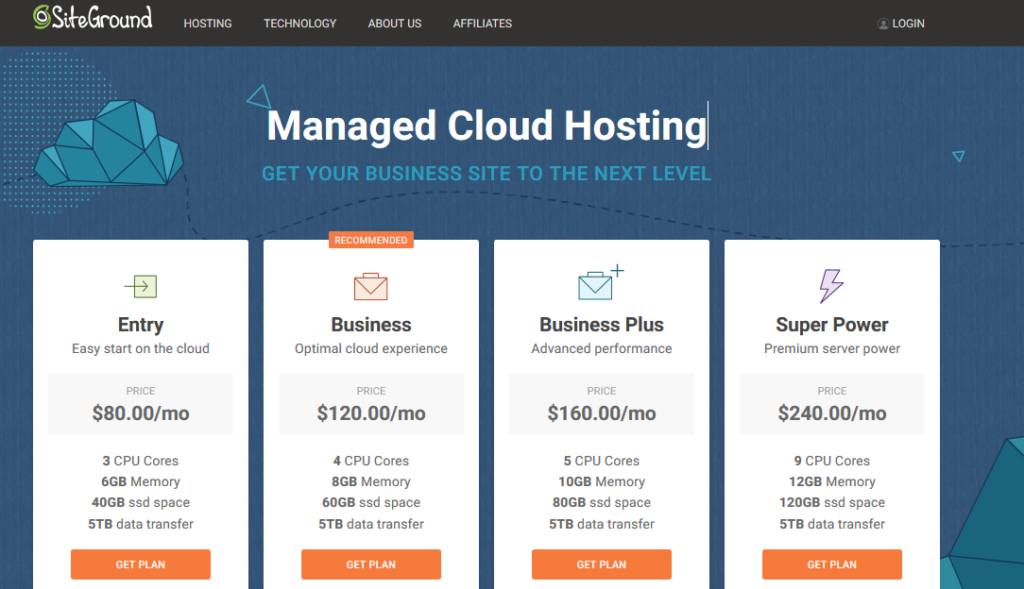Click the $160.00/mo price
Screen dimensions: 1024x589
[x=601, y=413]
